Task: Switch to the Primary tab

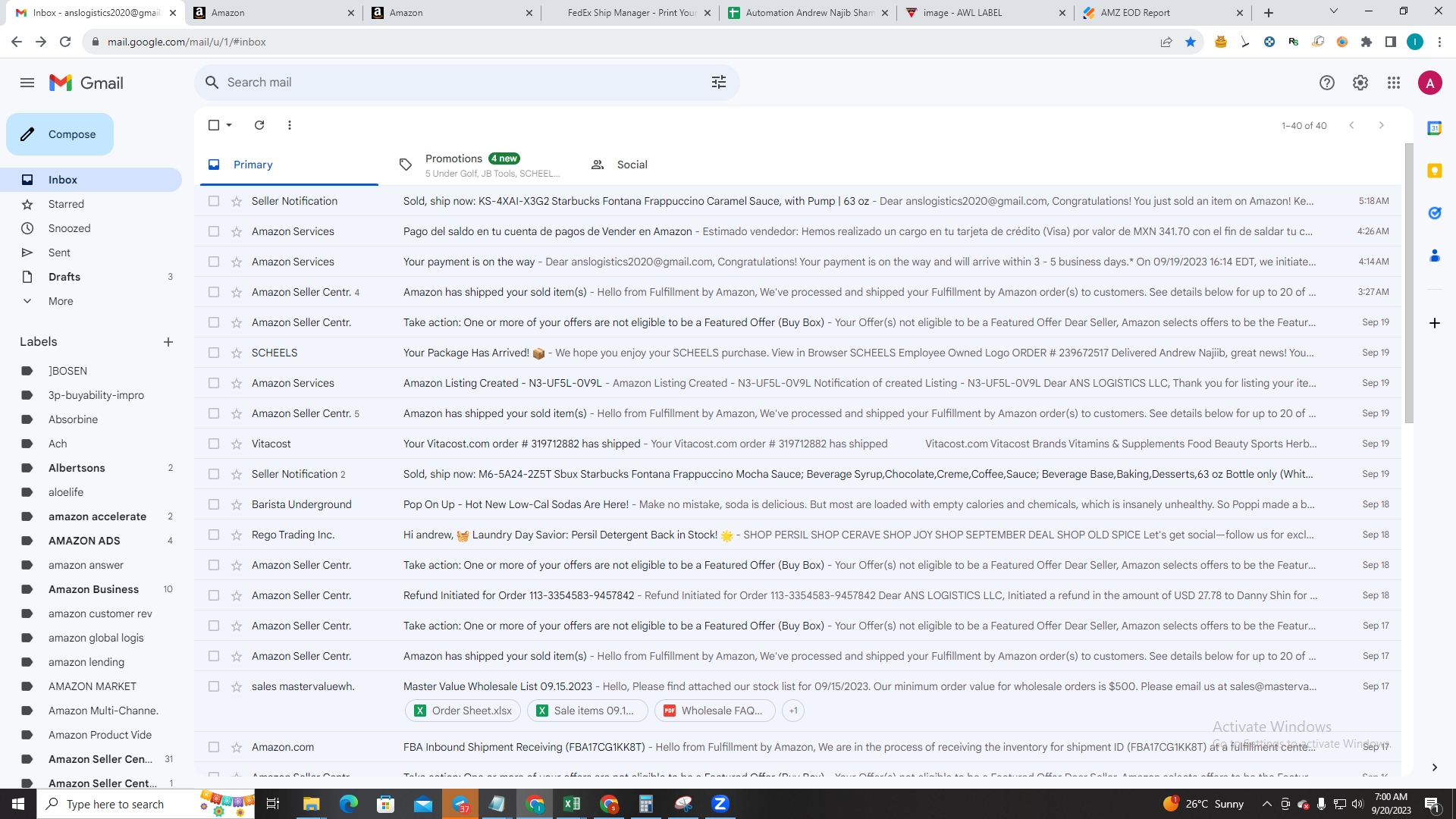Action: point(289,165)
